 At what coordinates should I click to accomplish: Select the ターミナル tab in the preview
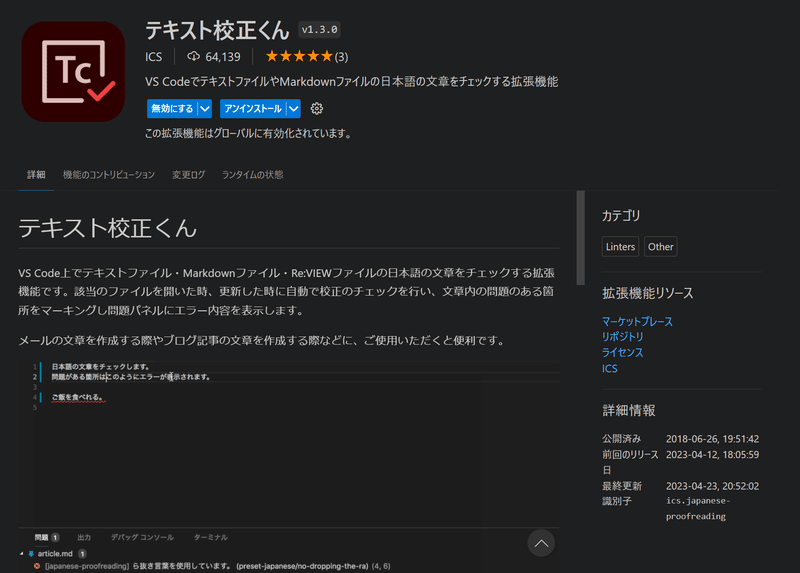pos(211,537)
